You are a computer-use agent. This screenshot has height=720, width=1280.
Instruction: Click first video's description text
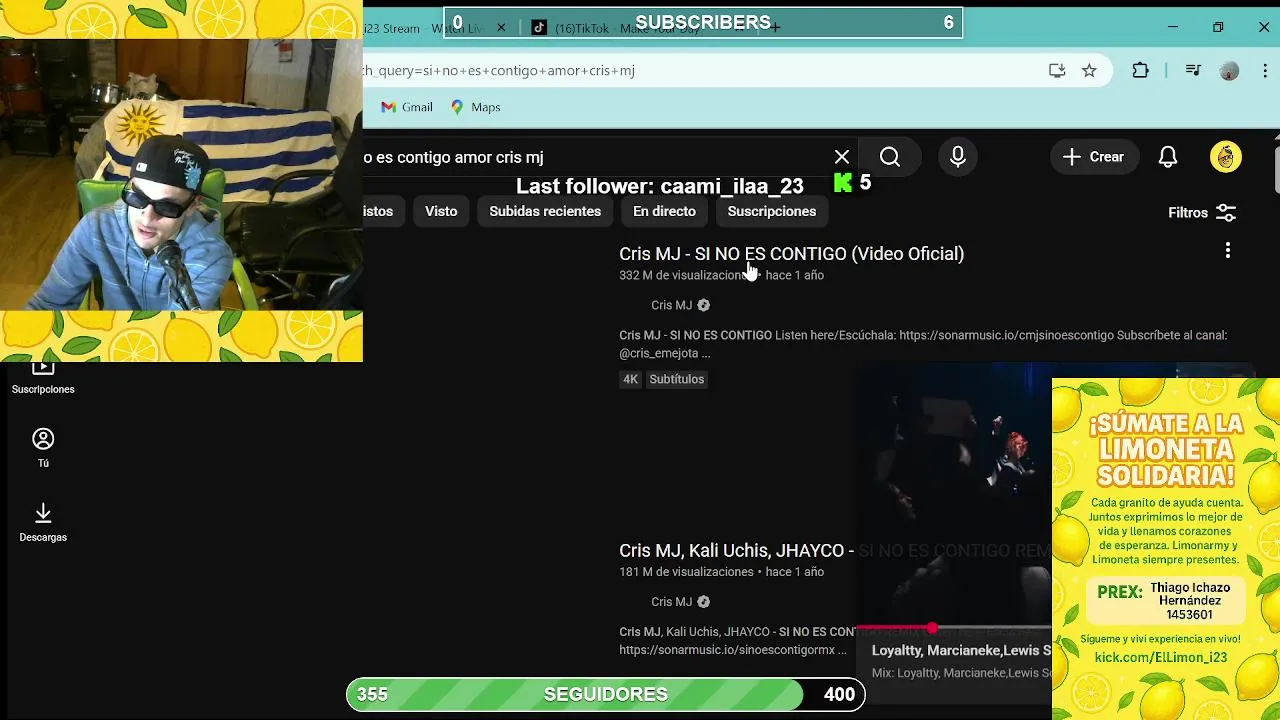923,344
